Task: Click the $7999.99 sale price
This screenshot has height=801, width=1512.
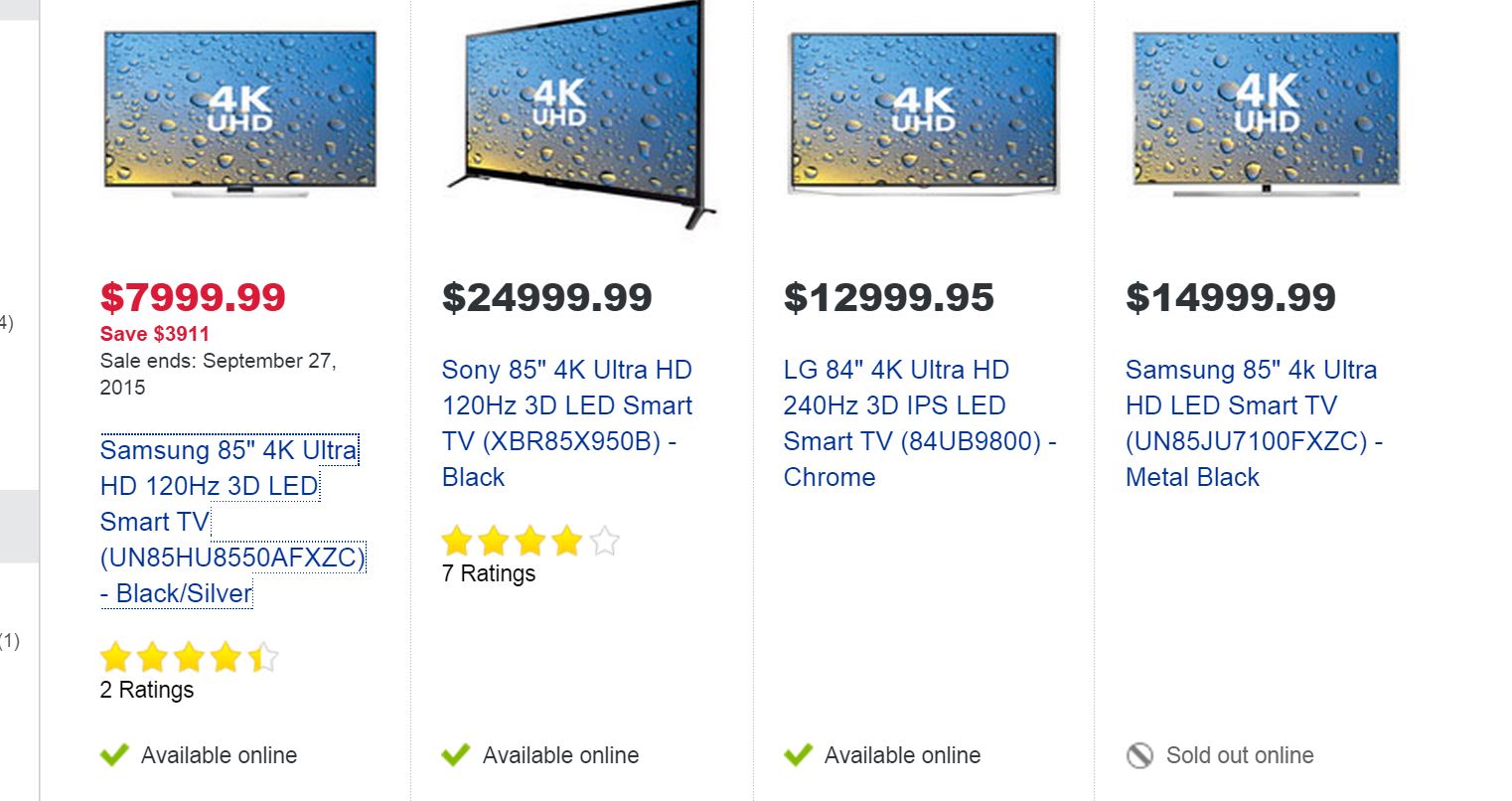Action: pos(193,297)
